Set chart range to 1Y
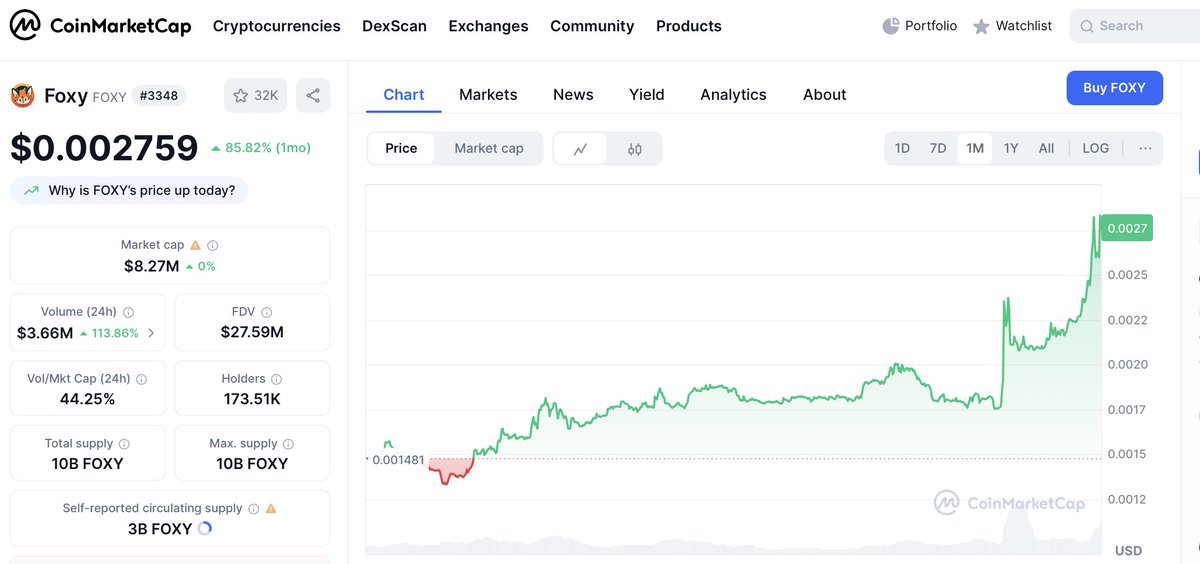 tap(1011, 148)
